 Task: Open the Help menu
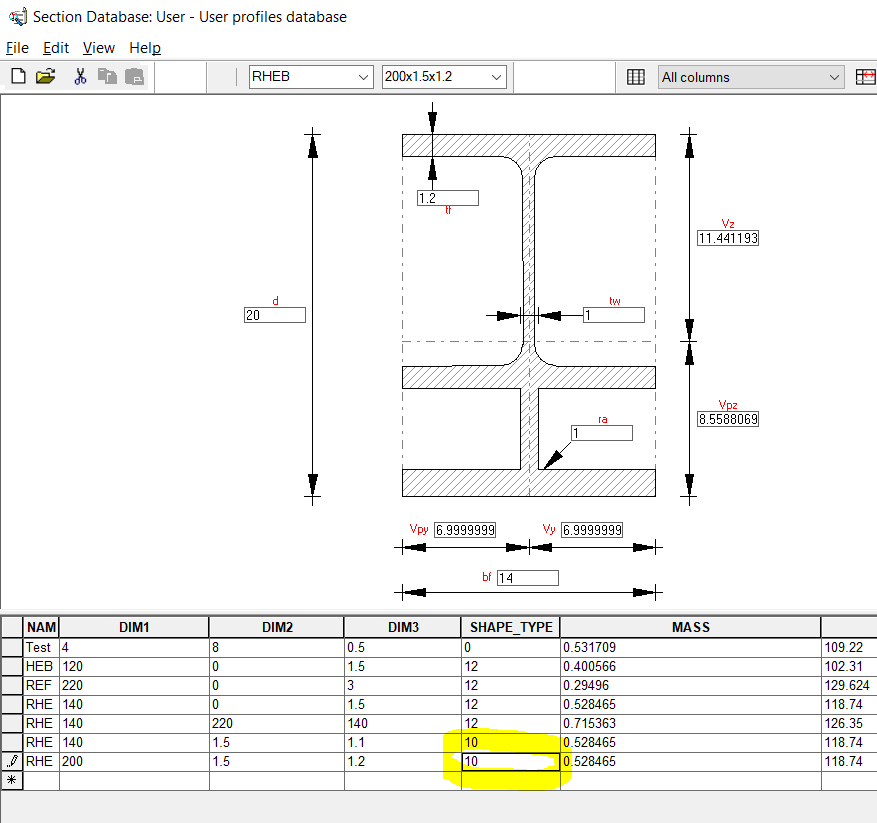(145, 47)
